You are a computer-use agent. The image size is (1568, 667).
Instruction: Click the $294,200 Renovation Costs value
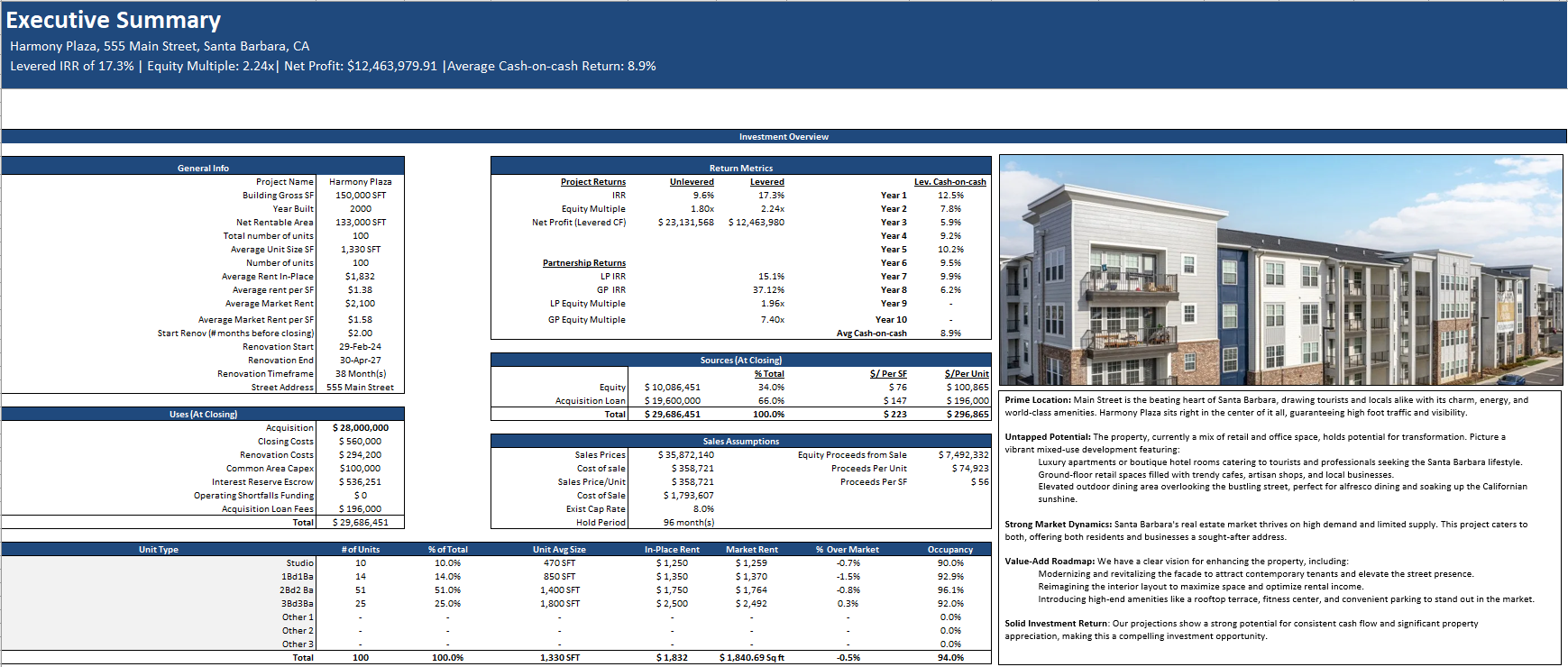(x=360, y=455)
